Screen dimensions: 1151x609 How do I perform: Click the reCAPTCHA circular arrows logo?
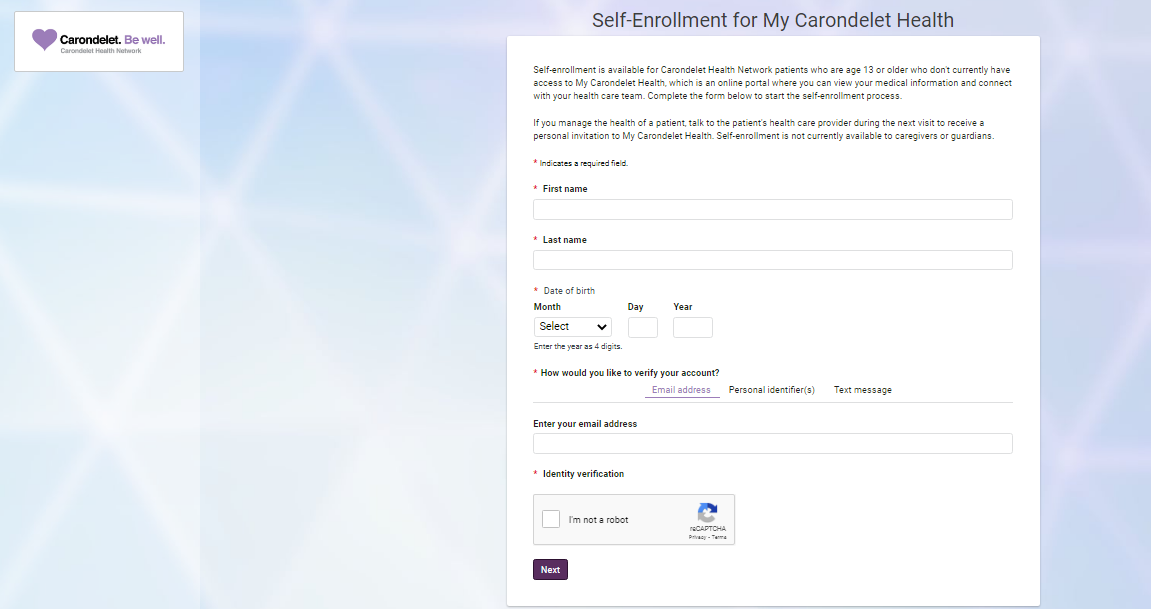tap(707, 512)
